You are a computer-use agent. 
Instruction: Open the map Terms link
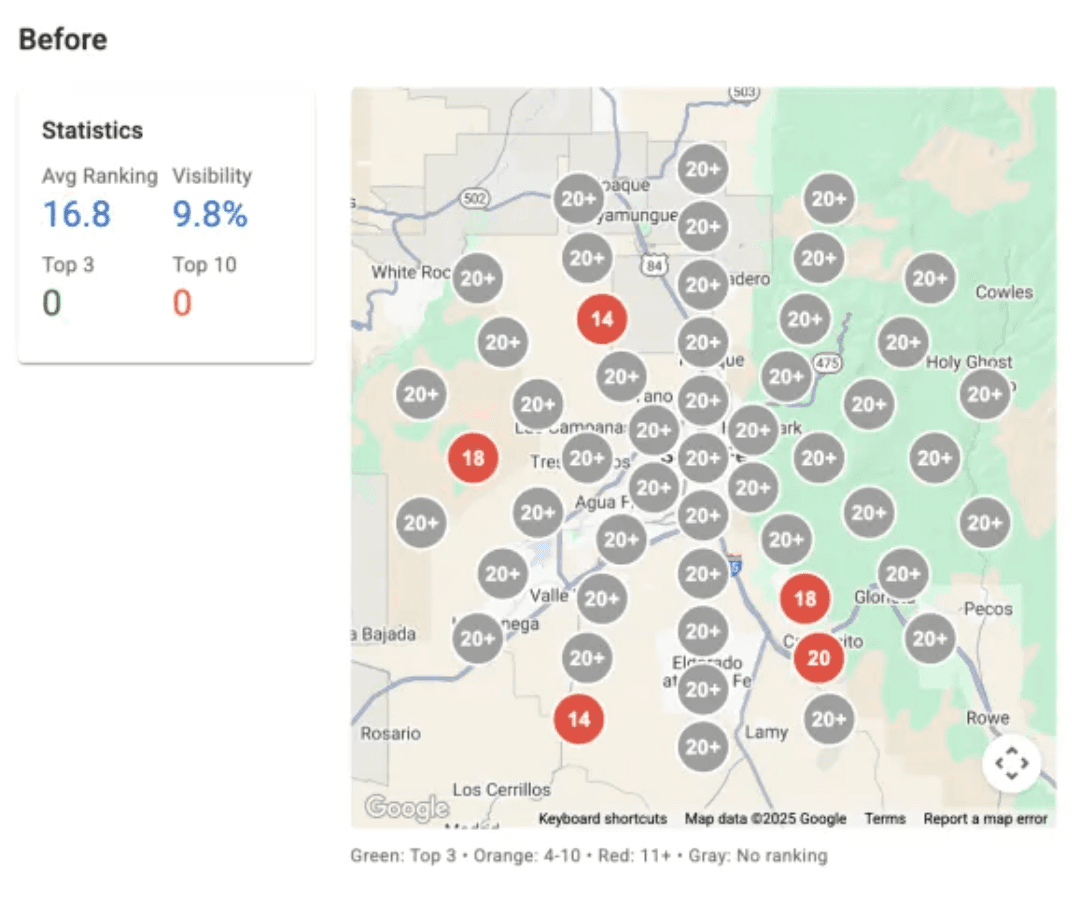884,818
